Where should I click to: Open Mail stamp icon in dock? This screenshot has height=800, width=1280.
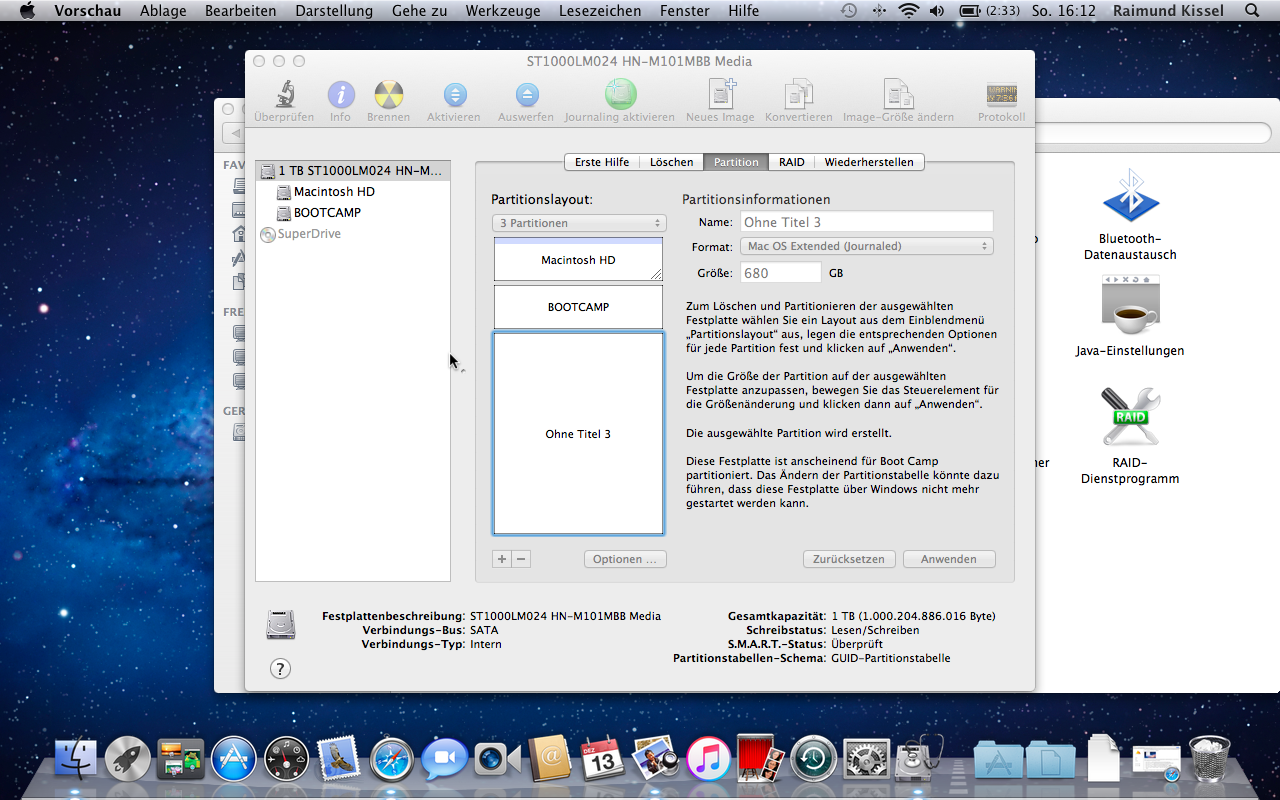click(339, 759)
